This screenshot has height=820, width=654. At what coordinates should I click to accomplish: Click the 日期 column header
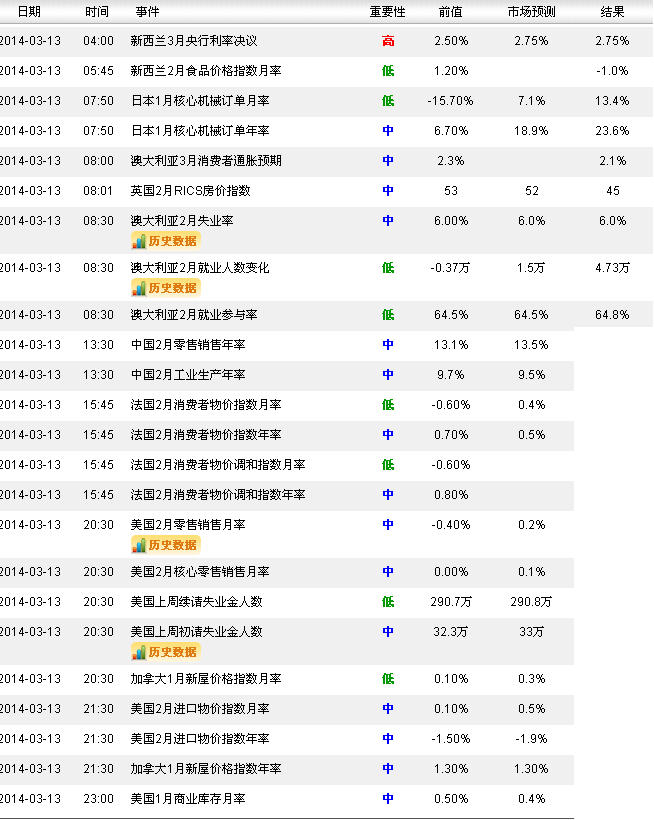tap(29, 12)
